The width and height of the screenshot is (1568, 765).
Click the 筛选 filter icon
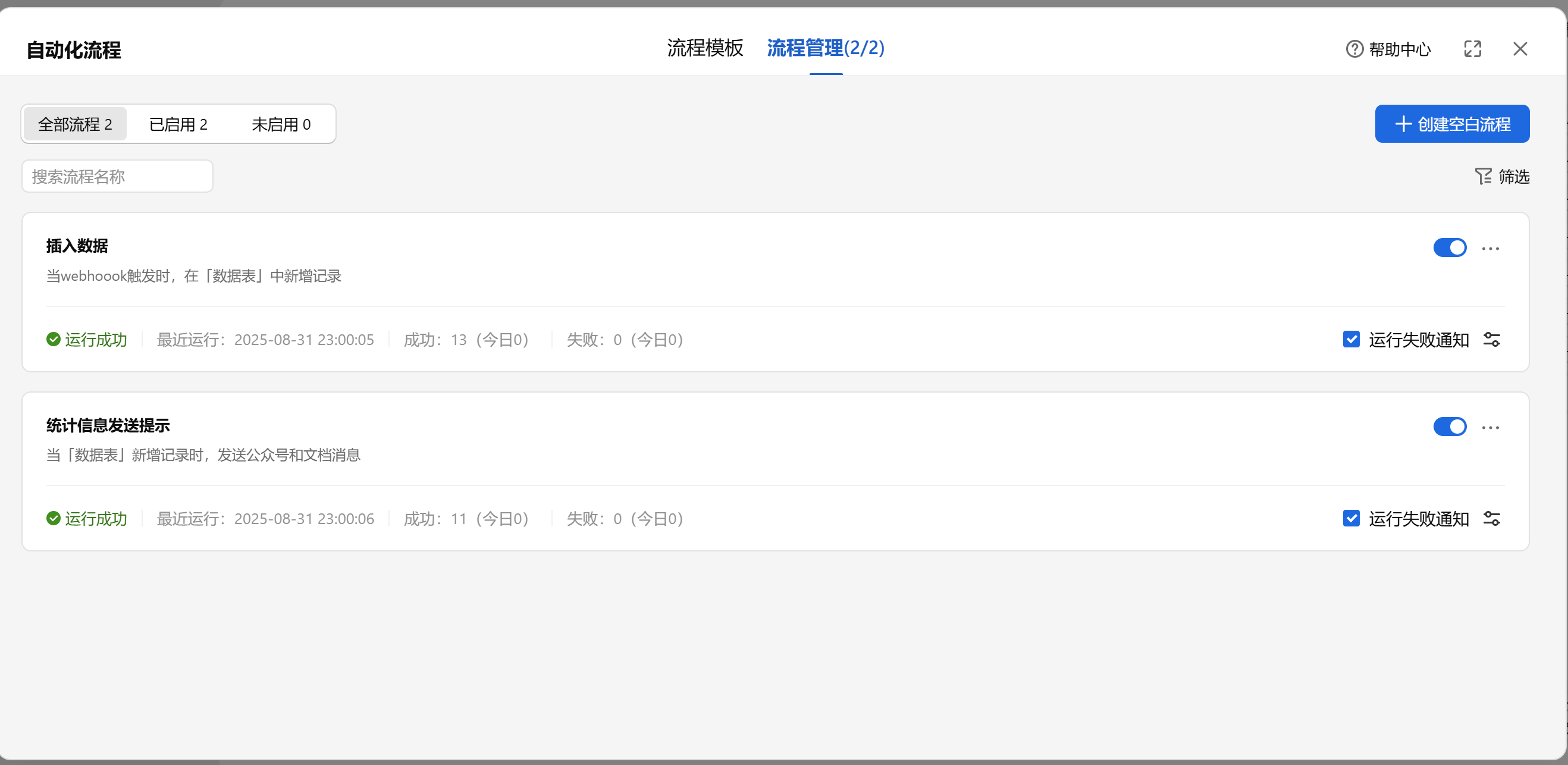pyautogui.click(x=1483, y=177)
